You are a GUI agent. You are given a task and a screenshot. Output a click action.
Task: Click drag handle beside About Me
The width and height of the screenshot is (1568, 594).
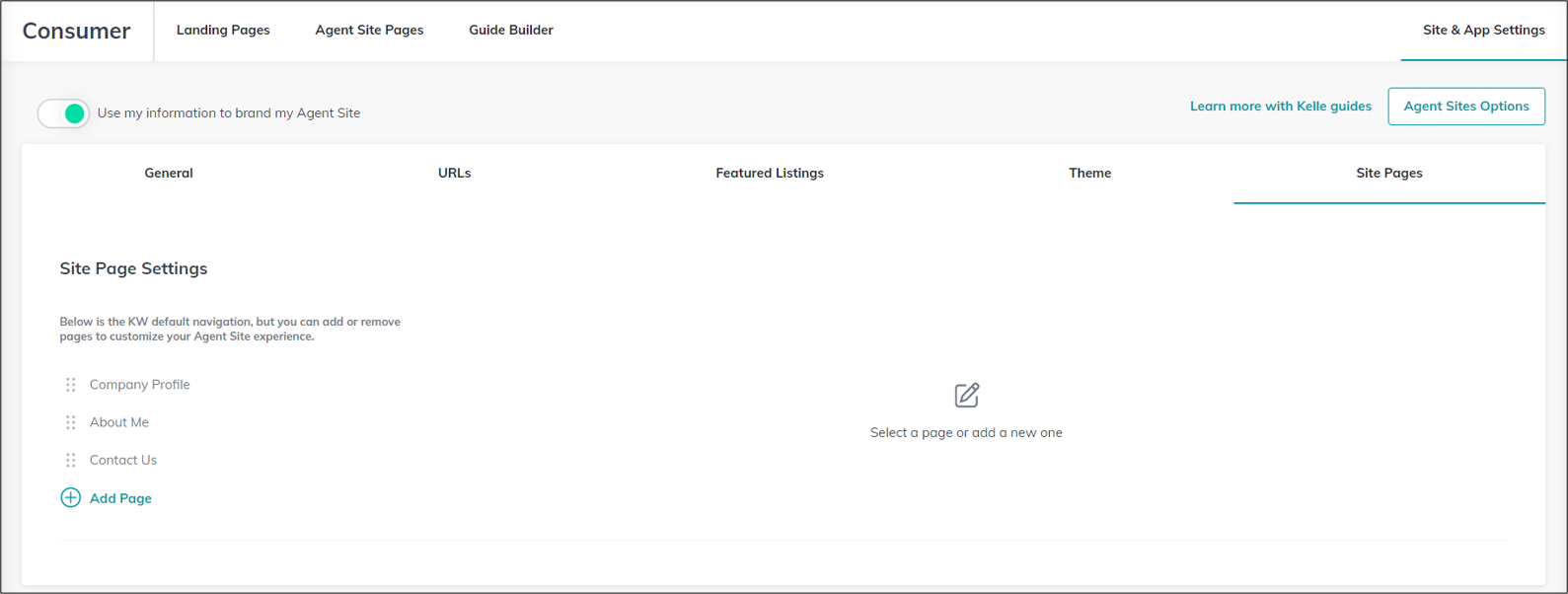point(70,422)
